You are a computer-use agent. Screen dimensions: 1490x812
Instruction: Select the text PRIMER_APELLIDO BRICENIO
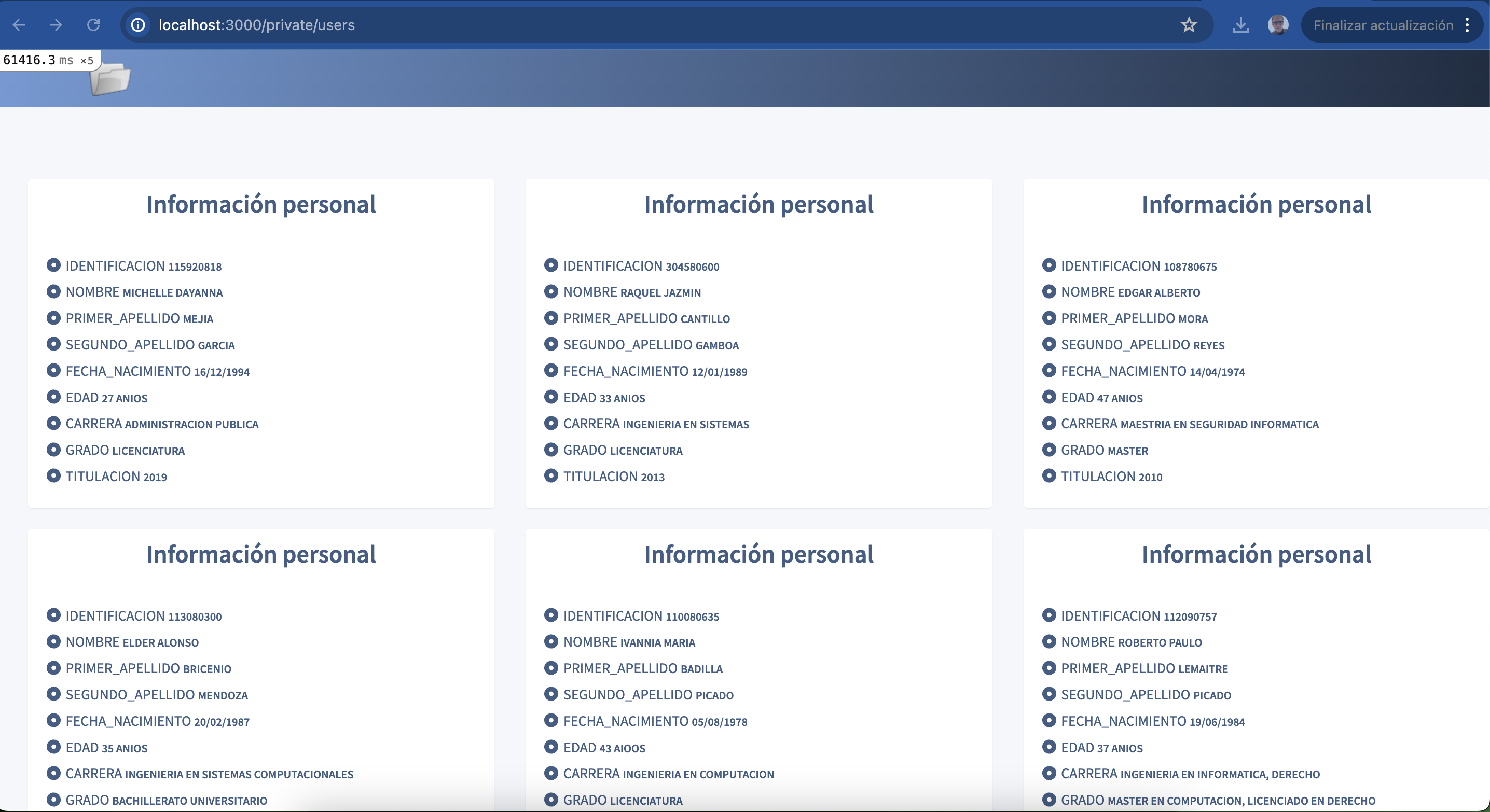click(149, 669)
